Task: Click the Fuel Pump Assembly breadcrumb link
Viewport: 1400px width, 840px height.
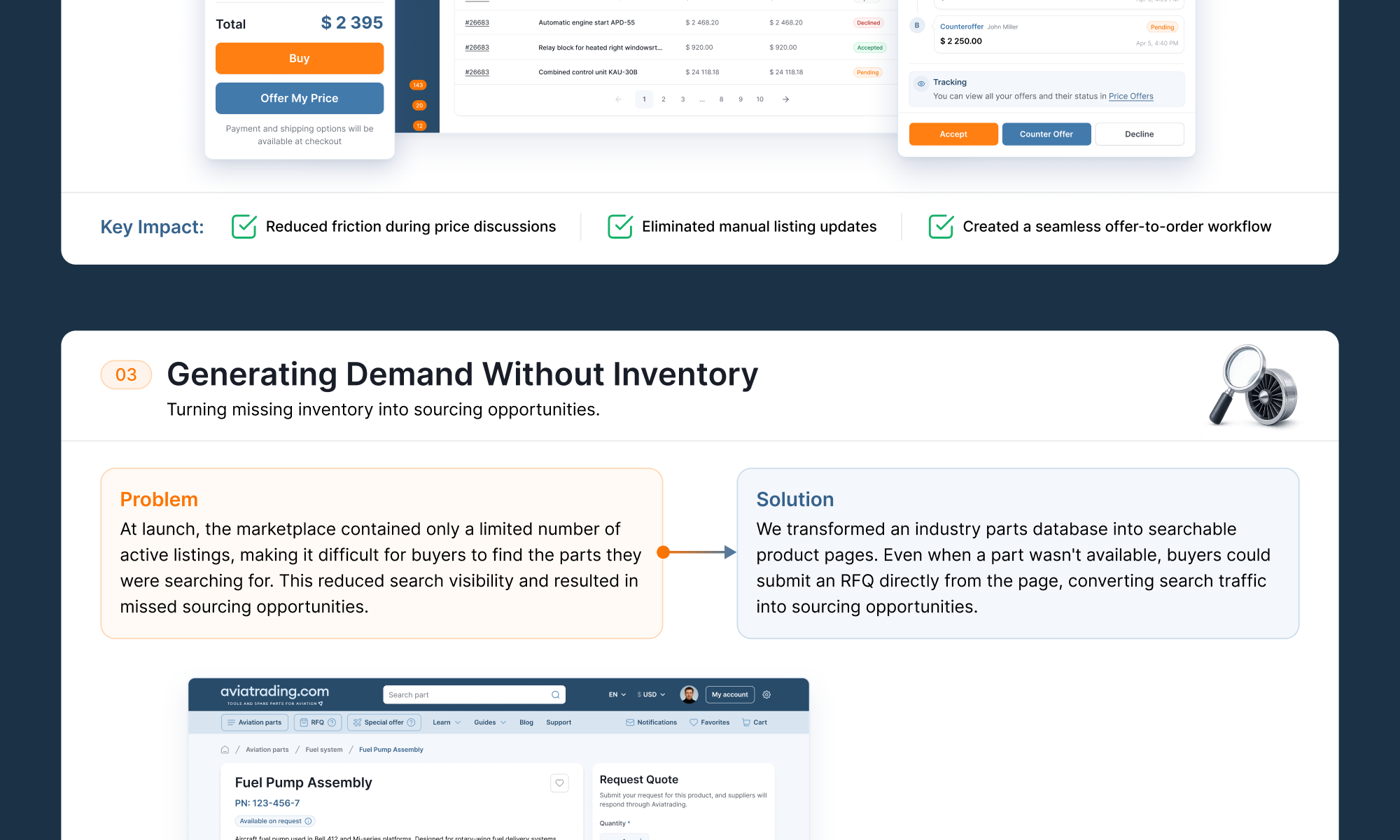Action: point(391,750)
